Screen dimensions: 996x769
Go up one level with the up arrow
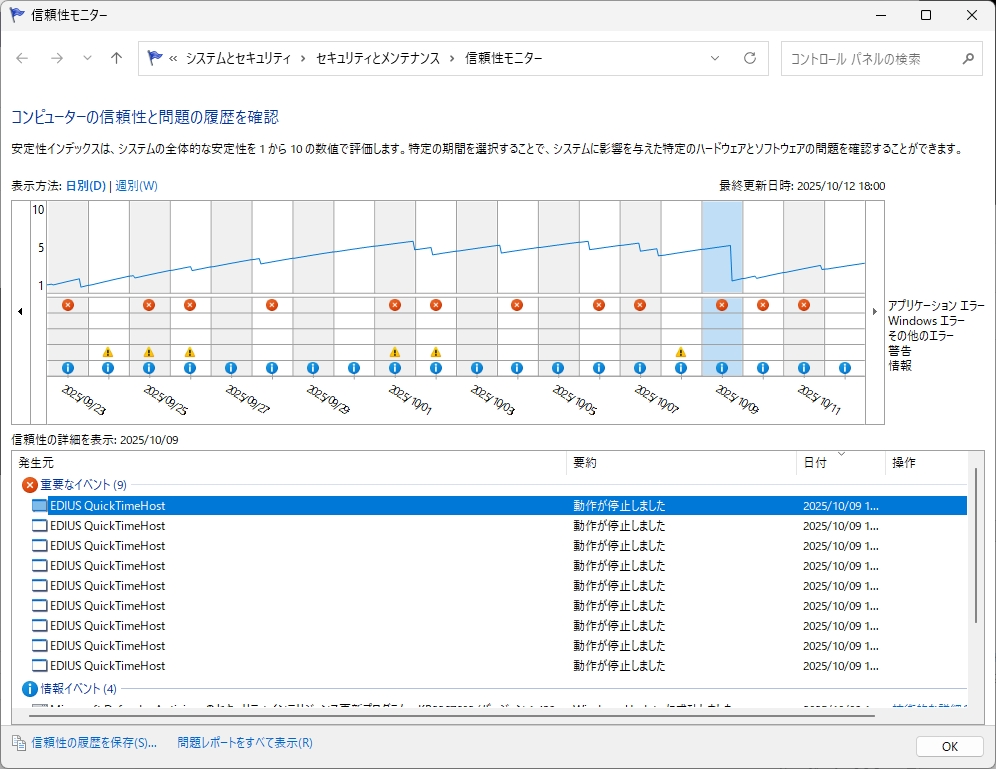(x=116, y=59)
